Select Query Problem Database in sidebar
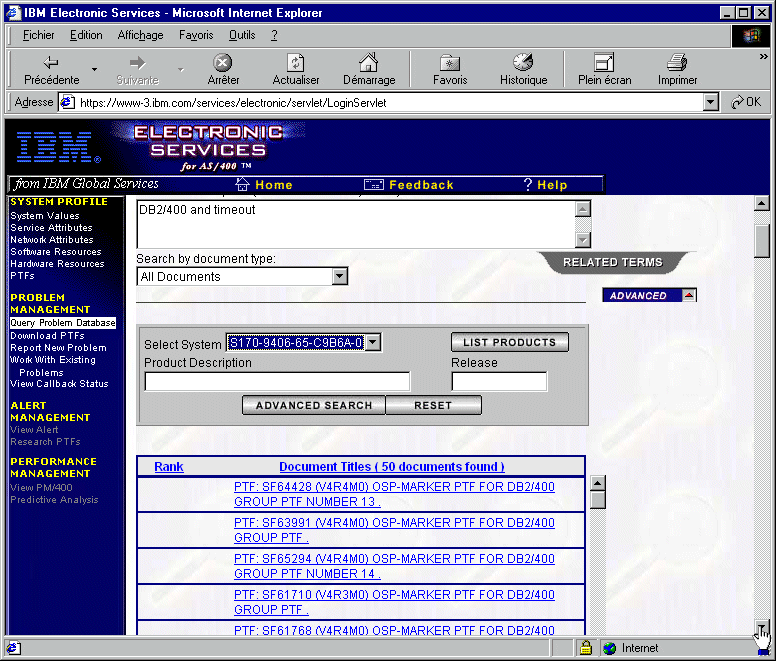 coord(62,323)
